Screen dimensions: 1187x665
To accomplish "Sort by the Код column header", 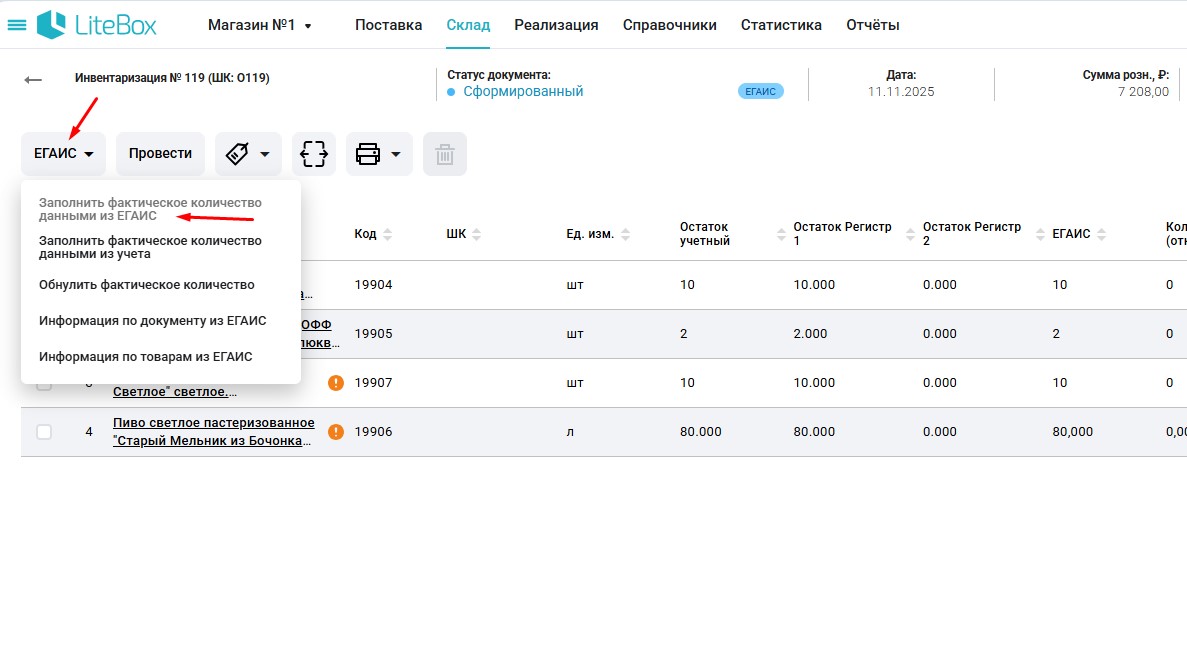I will (366, 234).
